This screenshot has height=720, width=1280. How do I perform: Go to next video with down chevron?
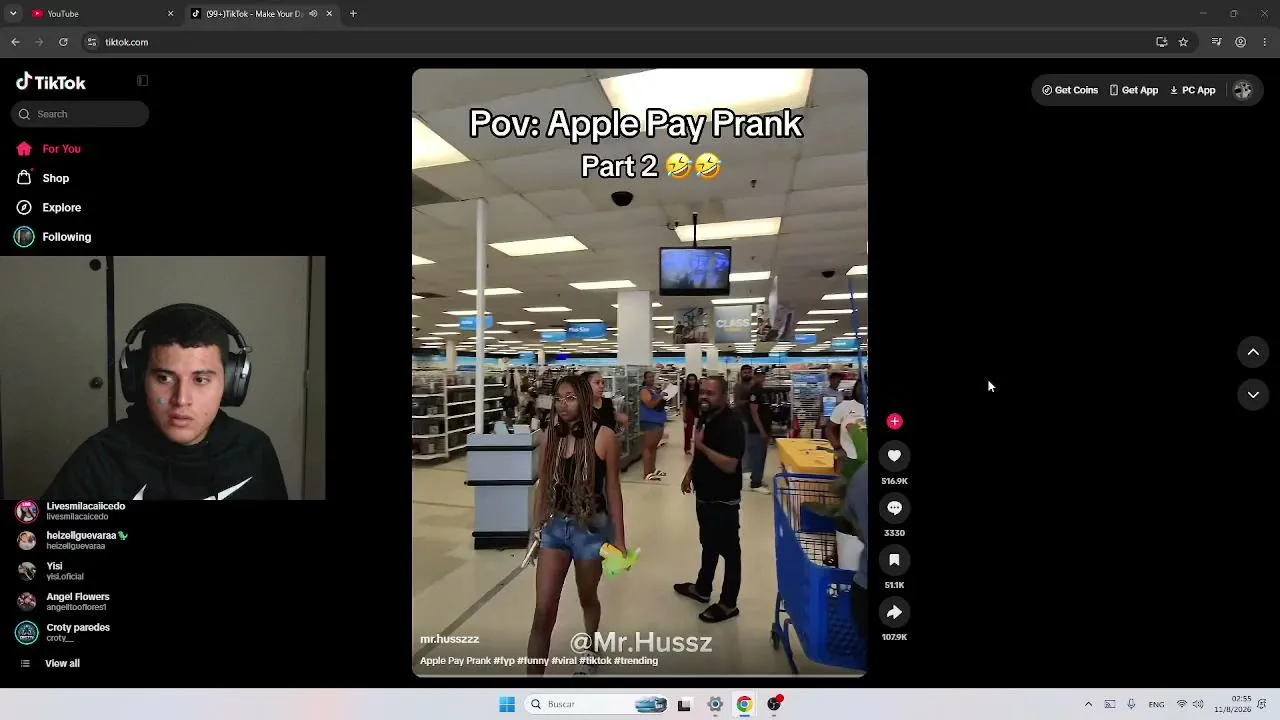[x=1253, y=395]
